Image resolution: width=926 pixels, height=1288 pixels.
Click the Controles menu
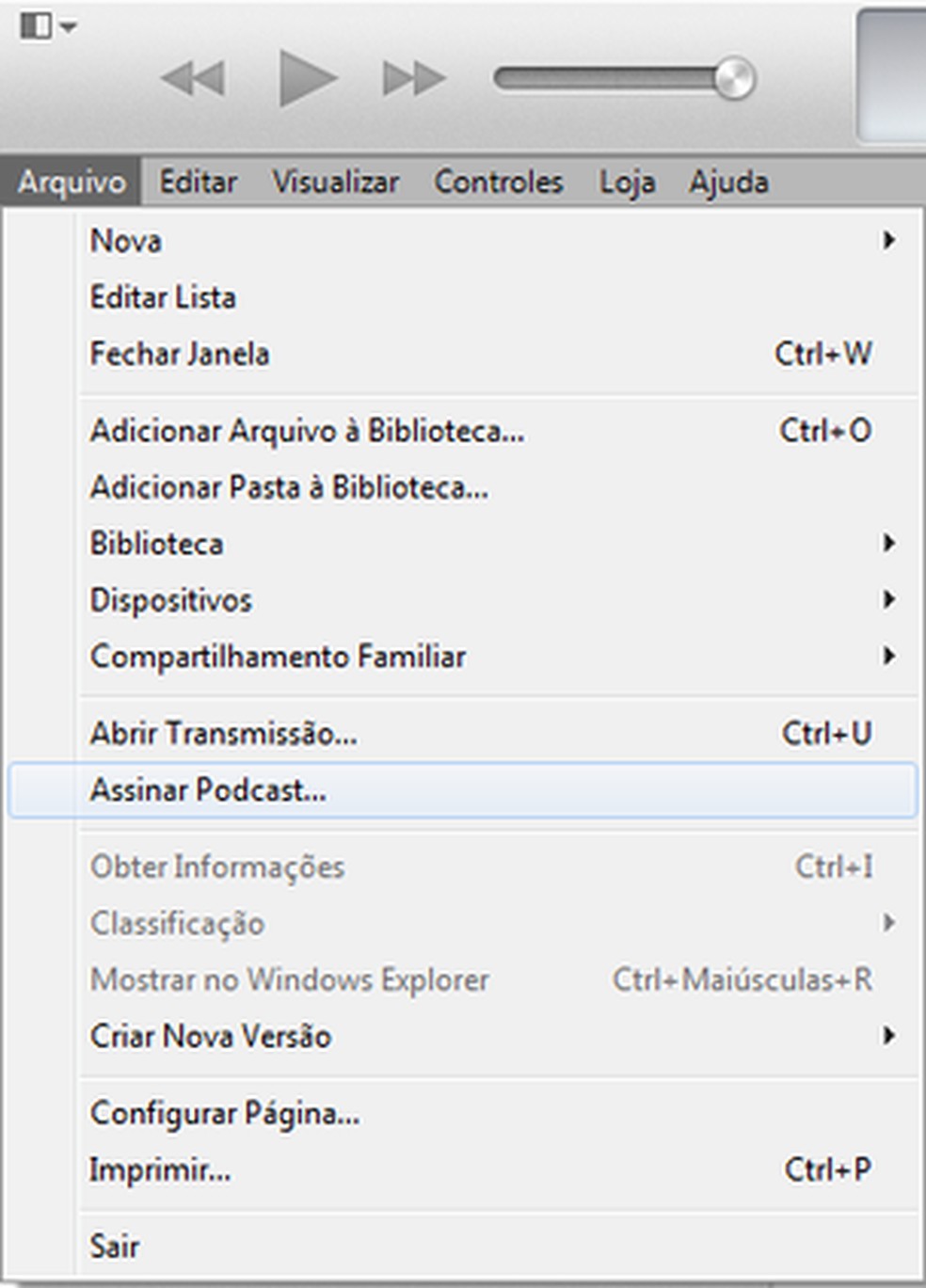pos(499,182)
